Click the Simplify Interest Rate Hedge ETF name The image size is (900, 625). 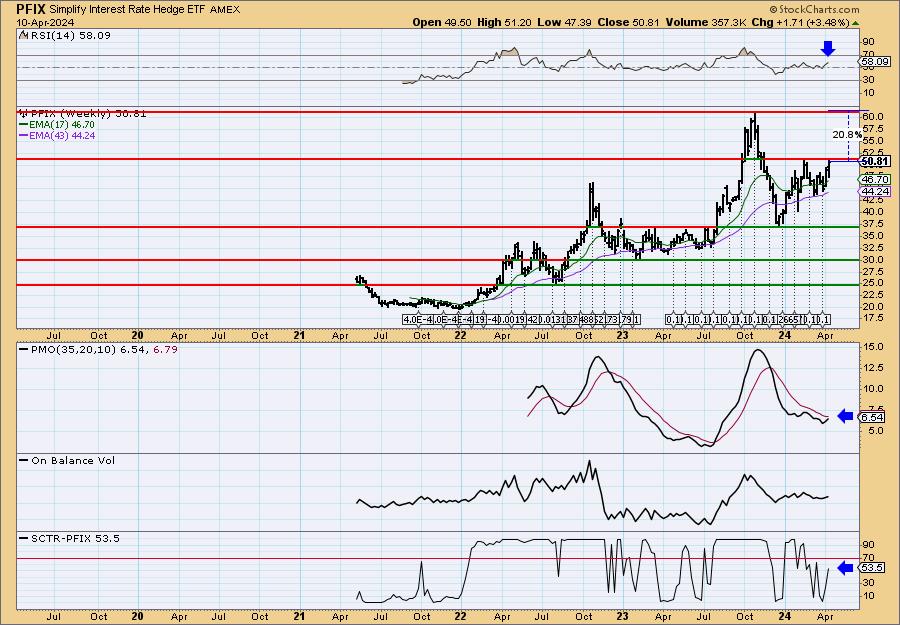tap(128, 9)
